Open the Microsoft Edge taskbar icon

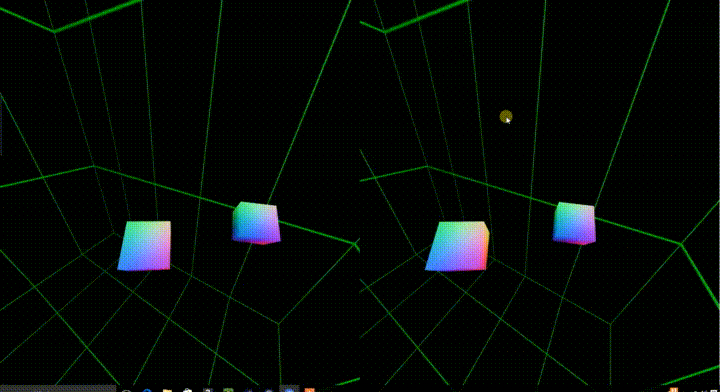(147, 390)
